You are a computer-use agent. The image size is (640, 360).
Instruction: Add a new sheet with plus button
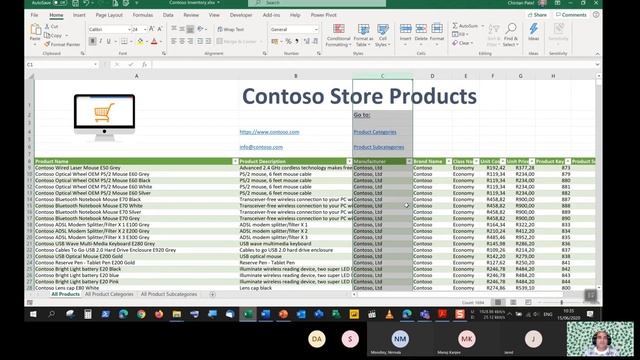(212, 294)
